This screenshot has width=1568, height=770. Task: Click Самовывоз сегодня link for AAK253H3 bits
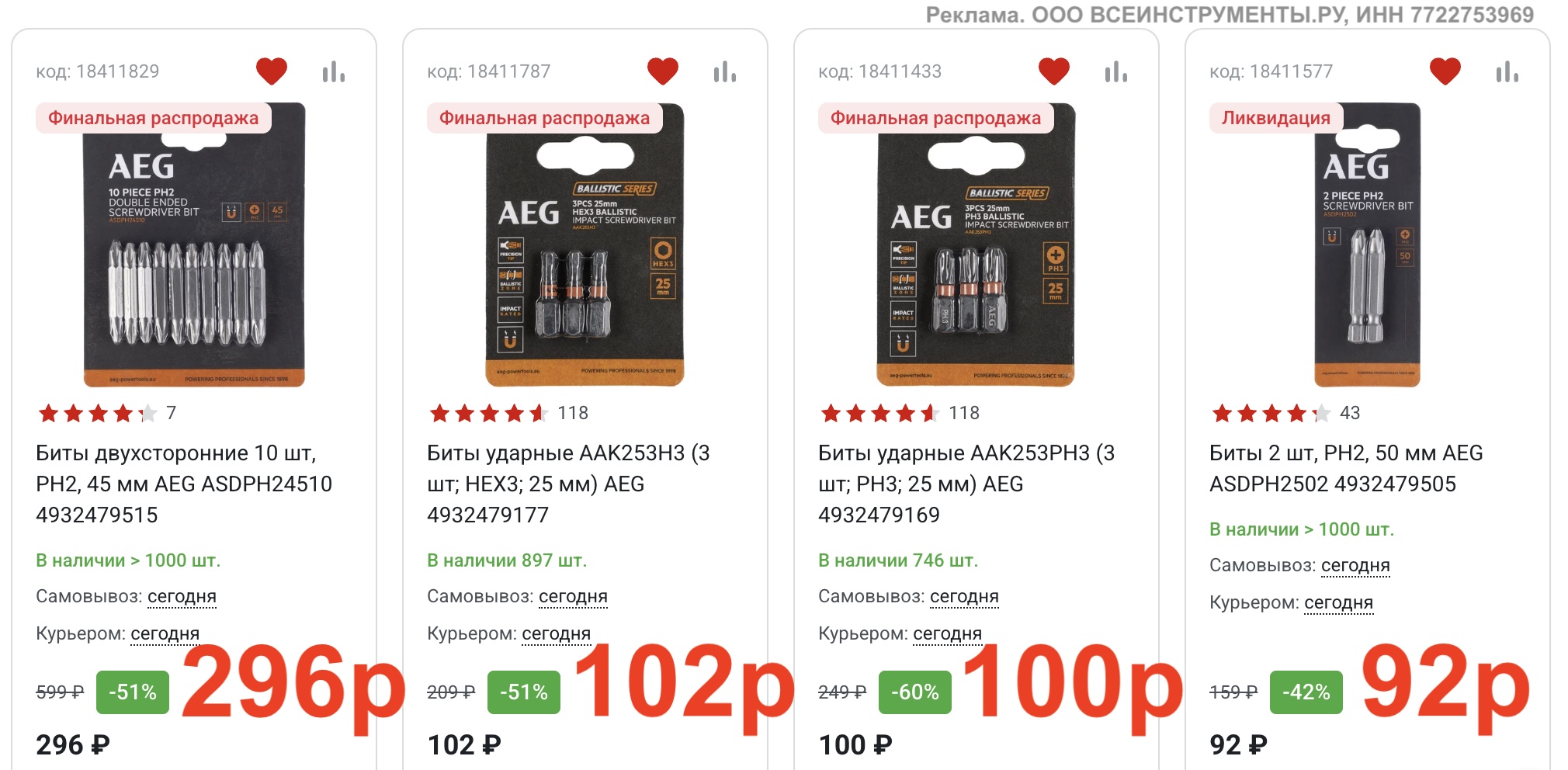click(x=573, y=596)
